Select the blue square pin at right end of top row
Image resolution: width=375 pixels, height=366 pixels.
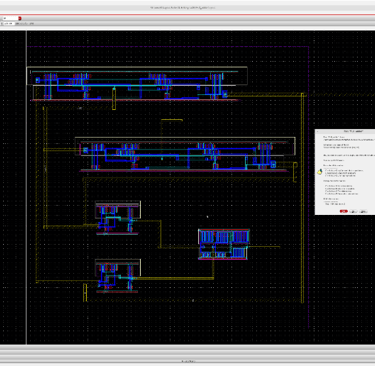click(x=225, y=94)
